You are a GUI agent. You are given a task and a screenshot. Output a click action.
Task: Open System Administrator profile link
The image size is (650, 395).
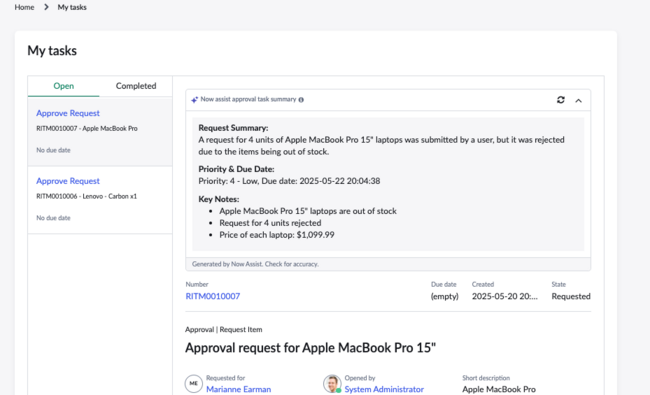[x=384, y=389]
